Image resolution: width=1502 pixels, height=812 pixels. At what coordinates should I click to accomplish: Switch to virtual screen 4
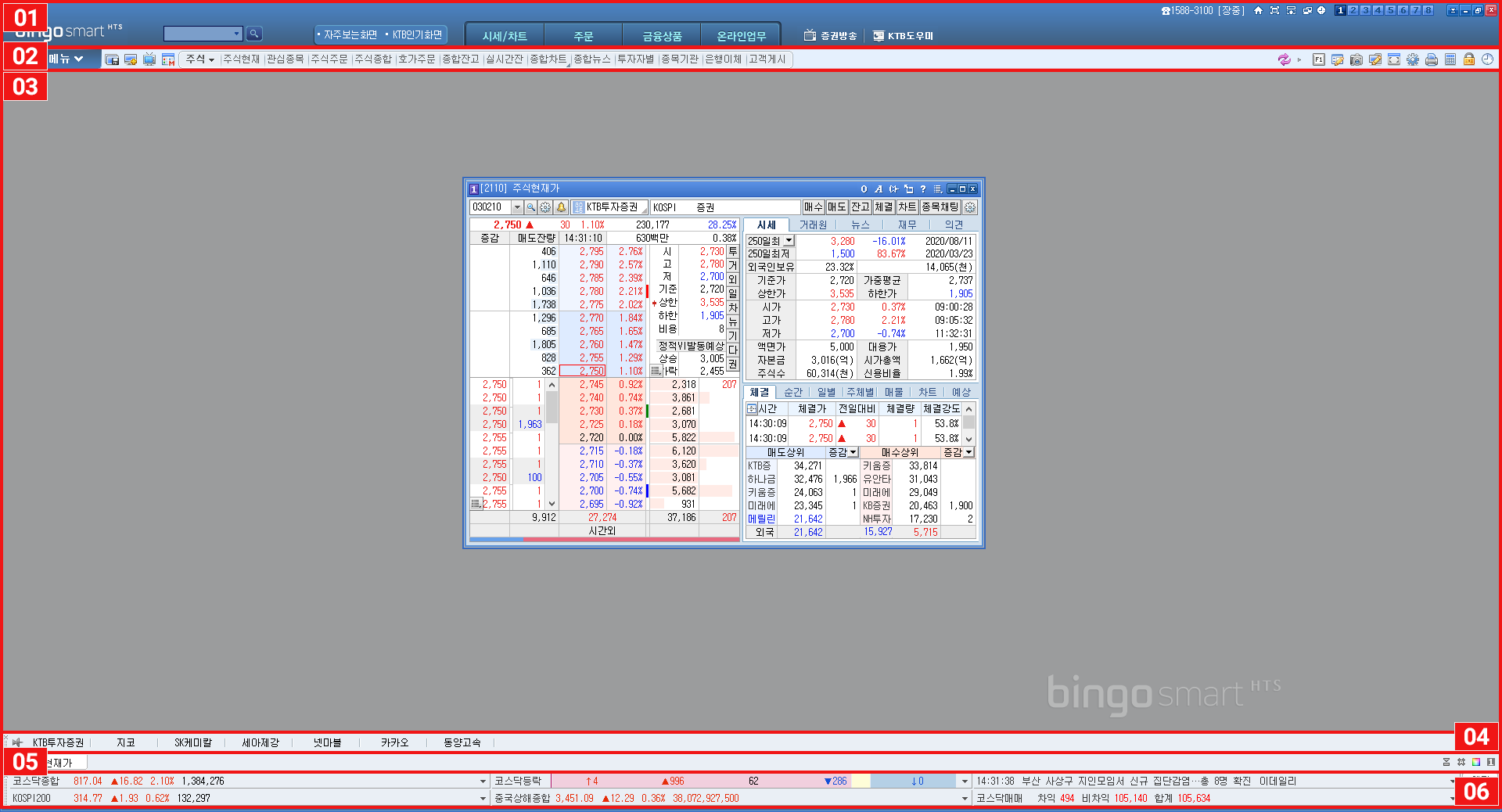1378,10
